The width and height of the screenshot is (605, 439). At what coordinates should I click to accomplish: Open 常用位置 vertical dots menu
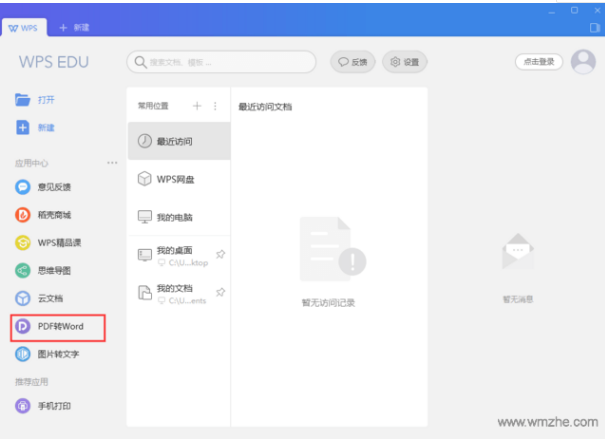click(x=215, y=106)
